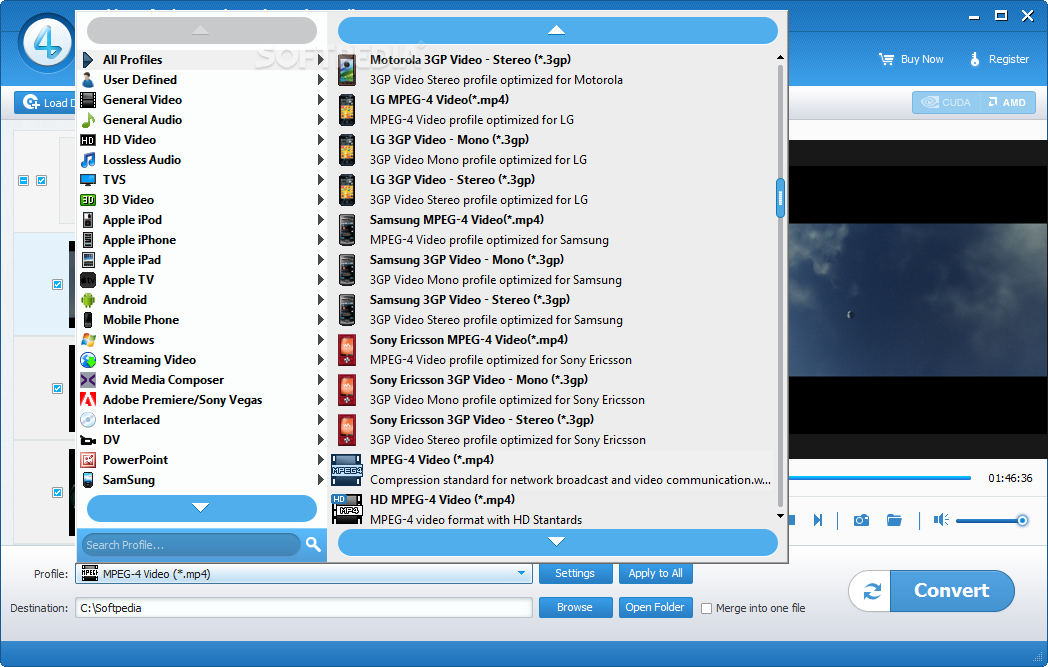Click the LG MPEG-4 Video phone icon

point(347,110)
